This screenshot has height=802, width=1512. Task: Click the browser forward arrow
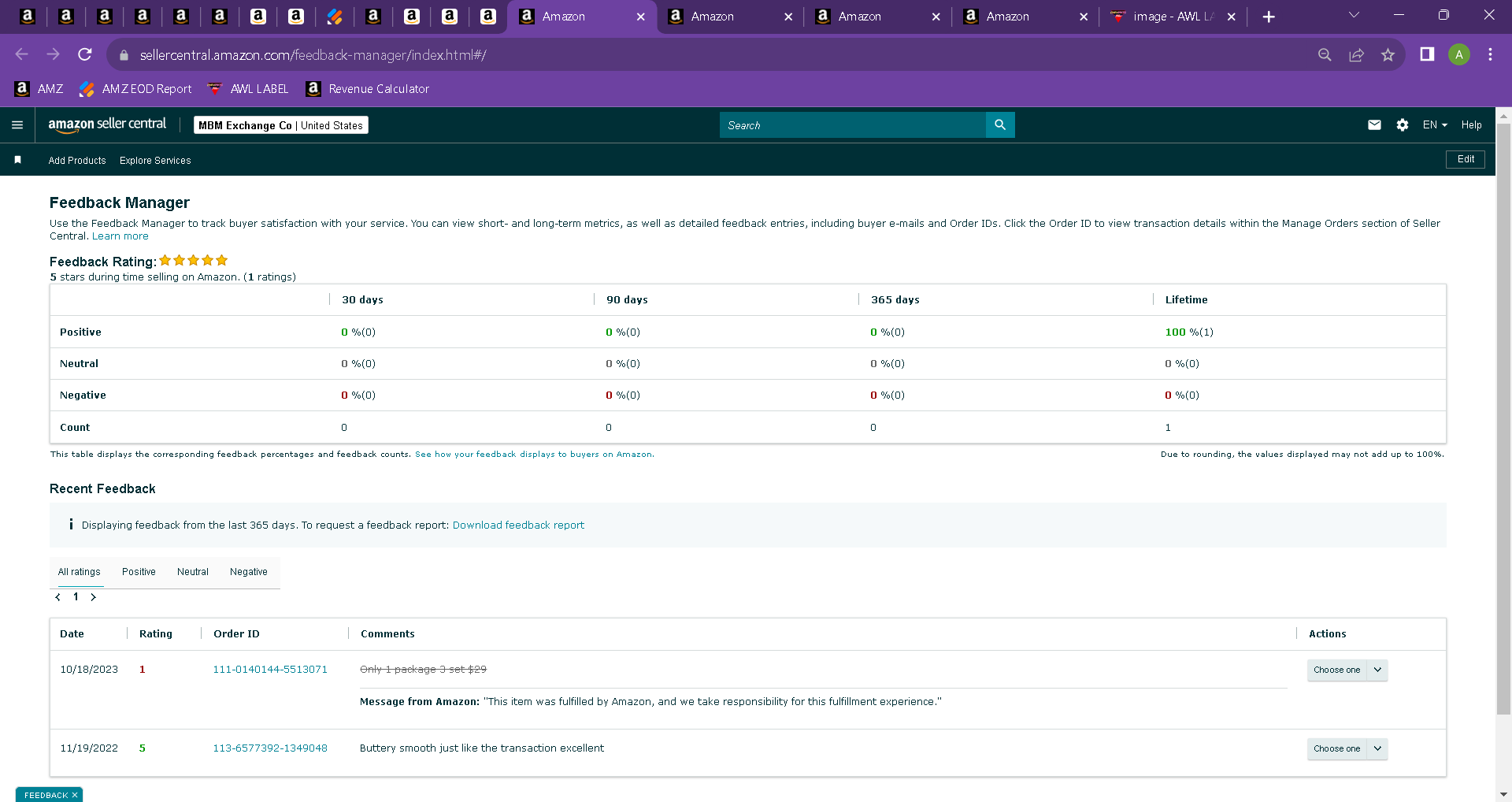(x=53, y=54)
